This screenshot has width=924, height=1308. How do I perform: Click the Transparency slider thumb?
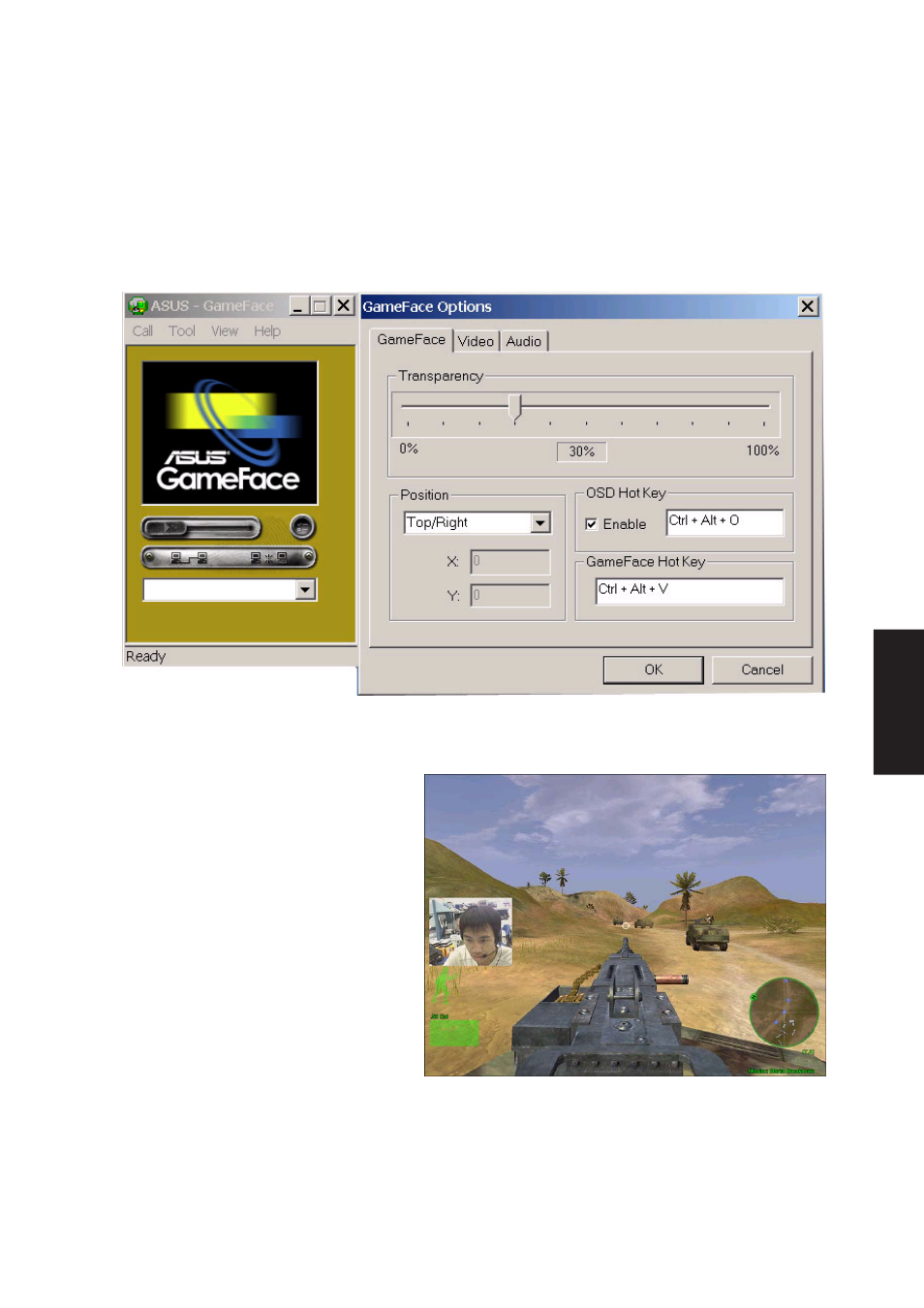tap(515, 407)
